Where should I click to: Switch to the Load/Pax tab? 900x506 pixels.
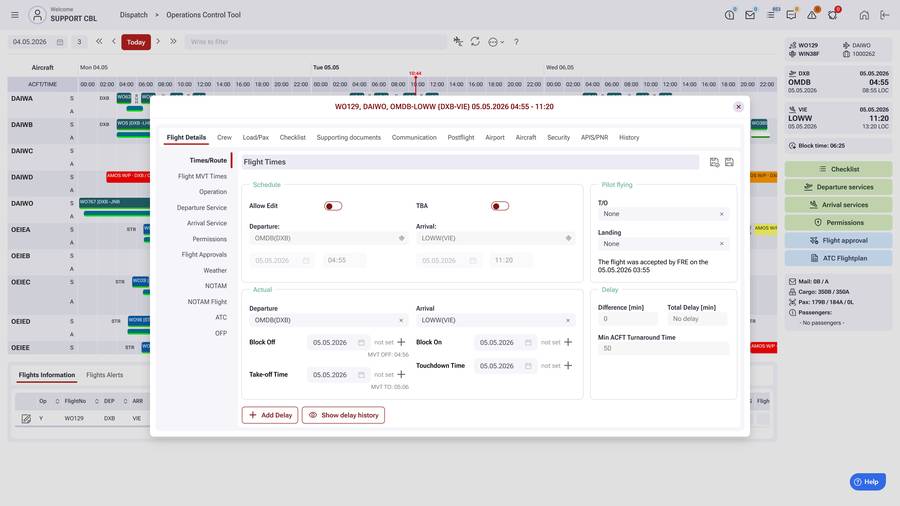pos(255,138)
